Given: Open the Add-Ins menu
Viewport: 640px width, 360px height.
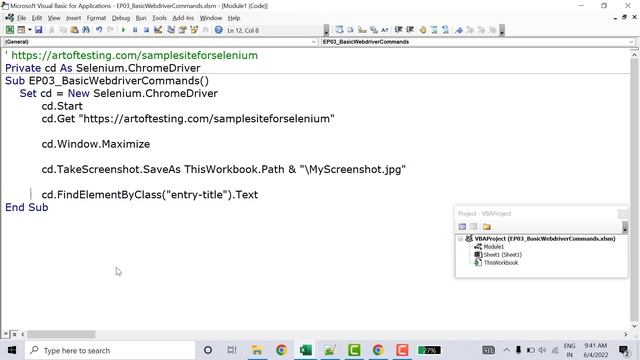Looking at the screenshot, I should coord(183,18).
